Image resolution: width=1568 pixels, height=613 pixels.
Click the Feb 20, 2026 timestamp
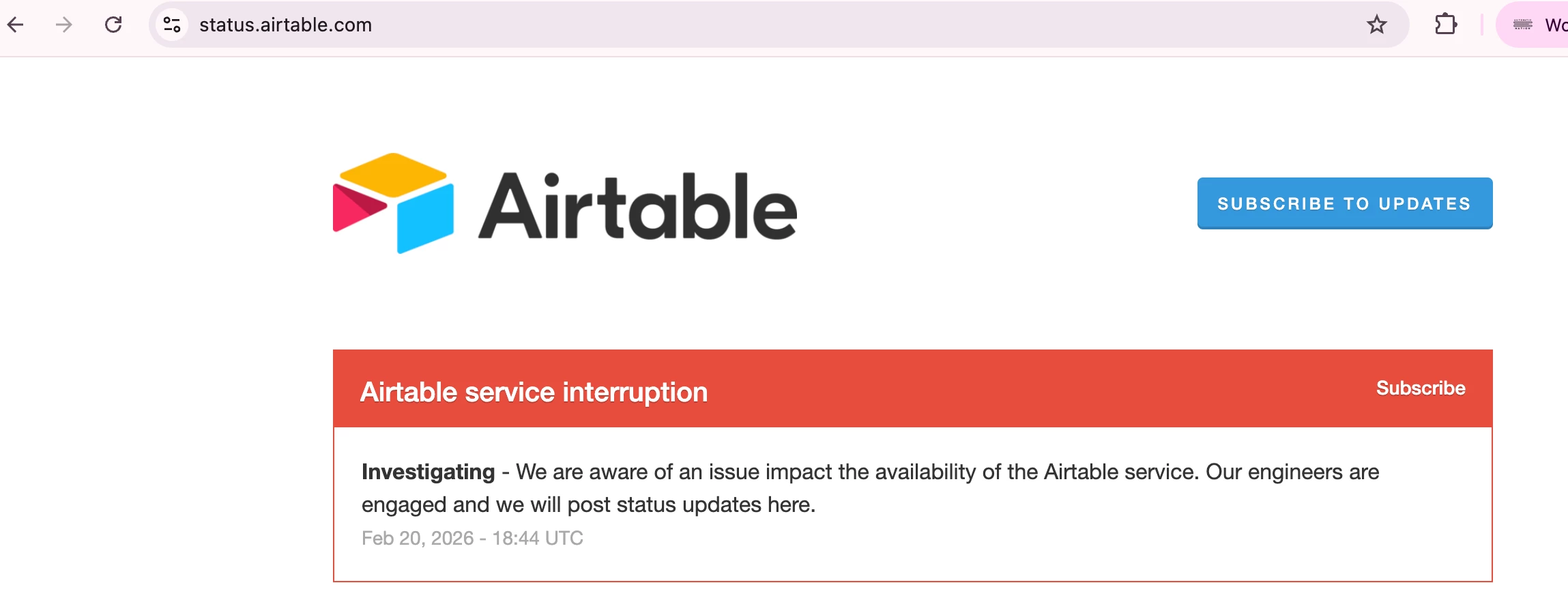pyautogui.click(x=472, y=538)
